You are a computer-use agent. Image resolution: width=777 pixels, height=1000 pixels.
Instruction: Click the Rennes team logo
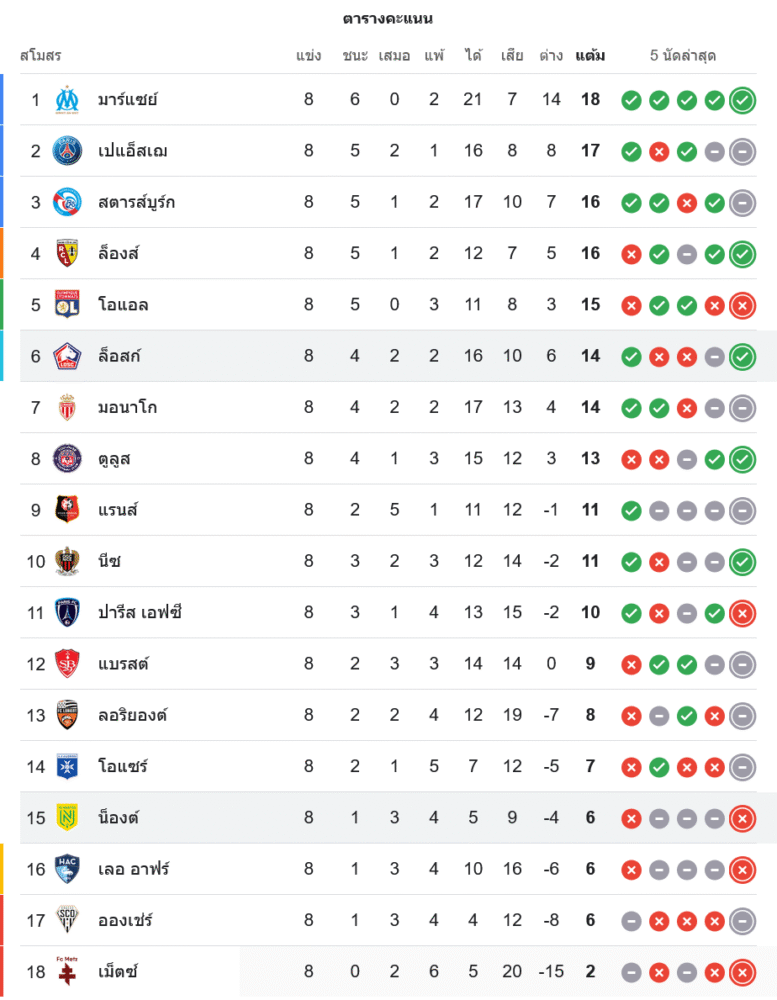[x=67, y=510]
